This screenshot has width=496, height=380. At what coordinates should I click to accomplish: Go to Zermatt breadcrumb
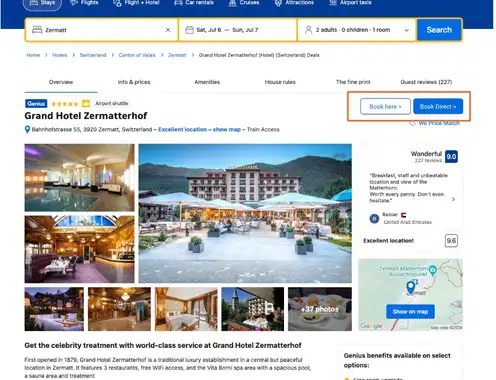pos(177,55)
